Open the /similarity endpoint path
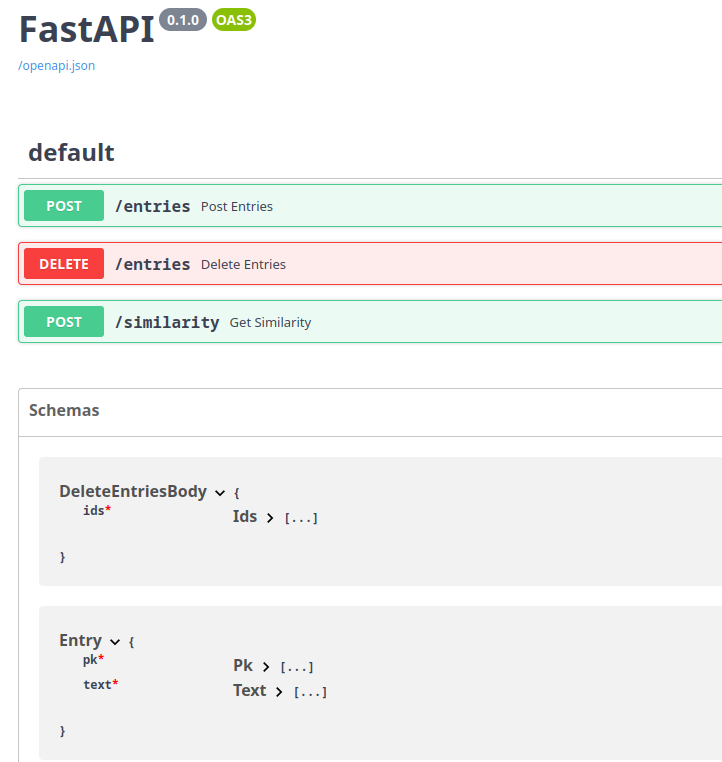 [167, 322]
